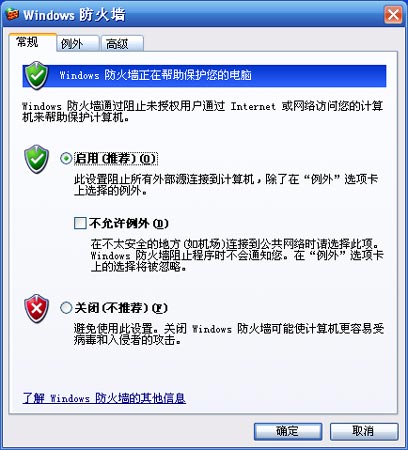Select the 常规 tab
This screenshot has width=408, height=450.
click(x=32, y=42)
